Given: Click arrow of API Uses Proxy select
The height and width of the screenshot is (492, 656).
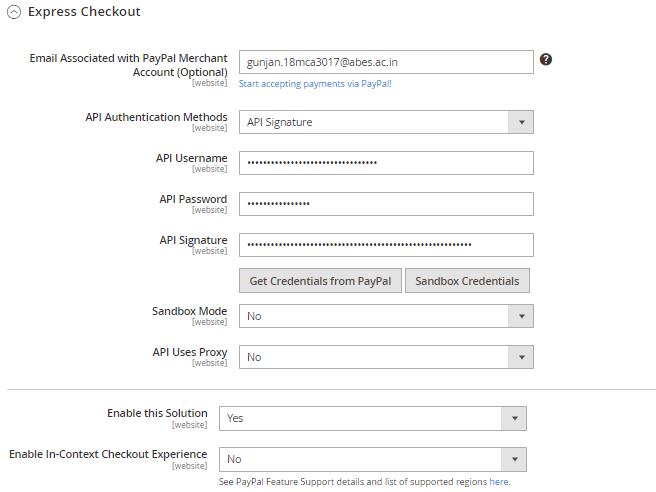Looking at the screenshot, I should 520,357.
